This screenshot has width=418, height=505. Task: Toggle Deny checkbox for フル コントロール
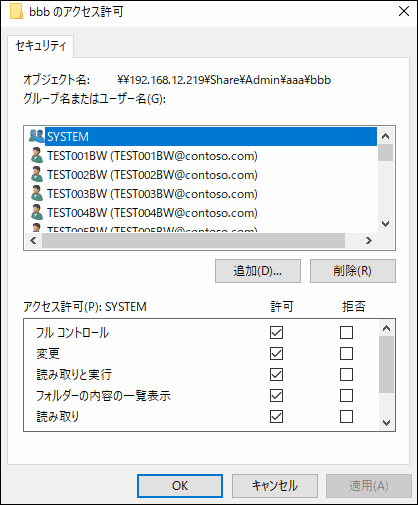(x=346, y=332)
